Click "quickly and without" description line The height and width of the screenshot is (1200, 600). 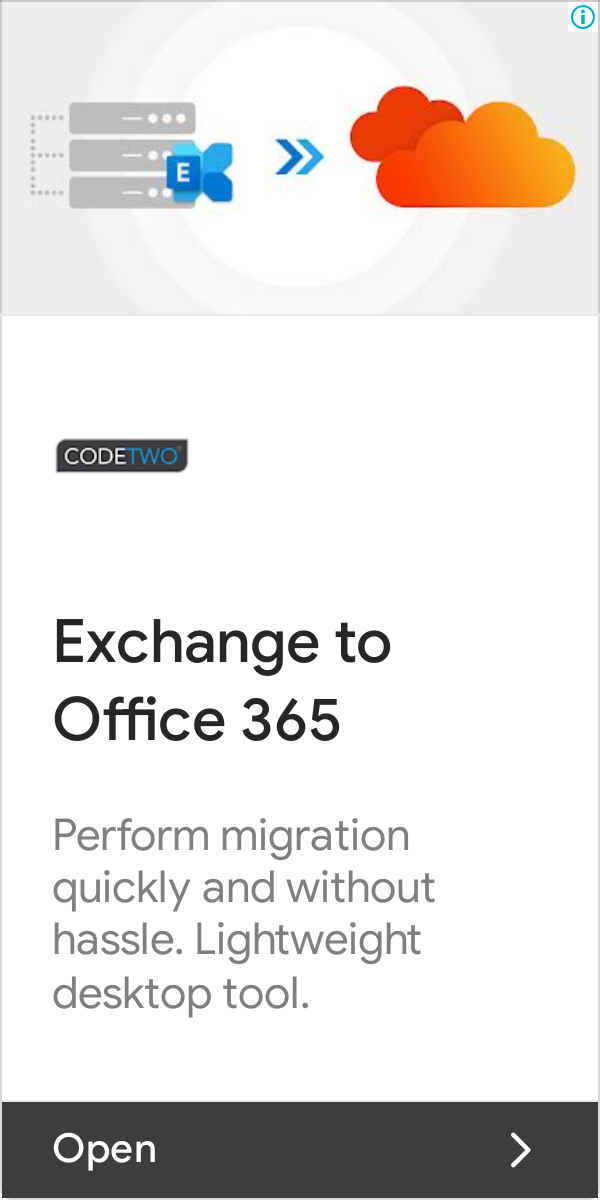click(x=244, y=887)
